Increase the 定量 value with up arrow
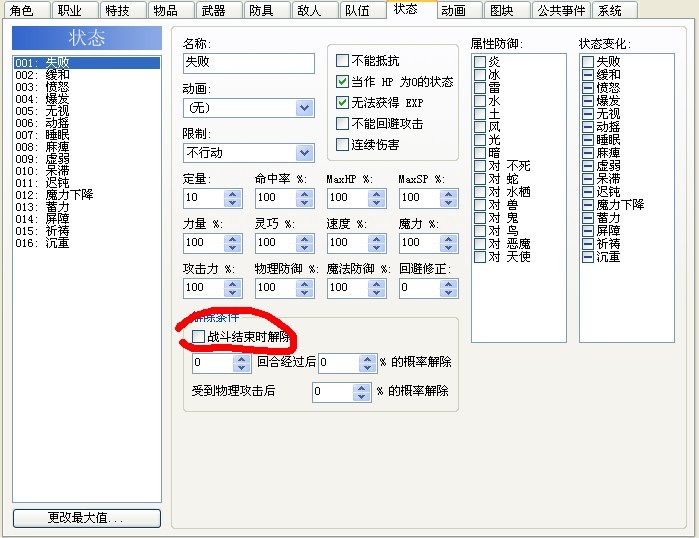Image resolution: width=699 pixels, height=538 pixels. coord(233,193)
